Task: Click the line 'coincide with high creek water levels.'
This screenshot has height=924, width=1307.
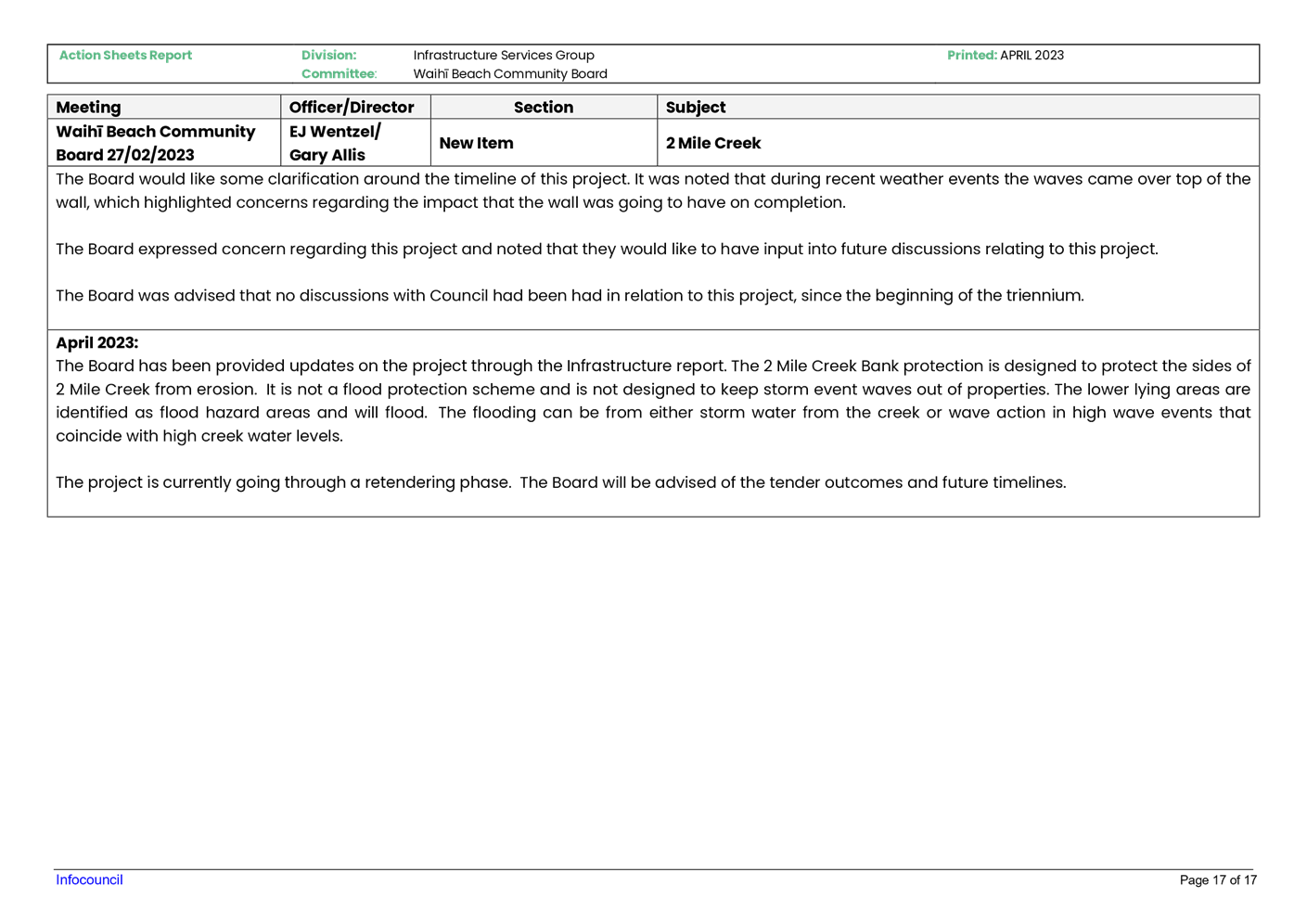Action: (199, 436)
